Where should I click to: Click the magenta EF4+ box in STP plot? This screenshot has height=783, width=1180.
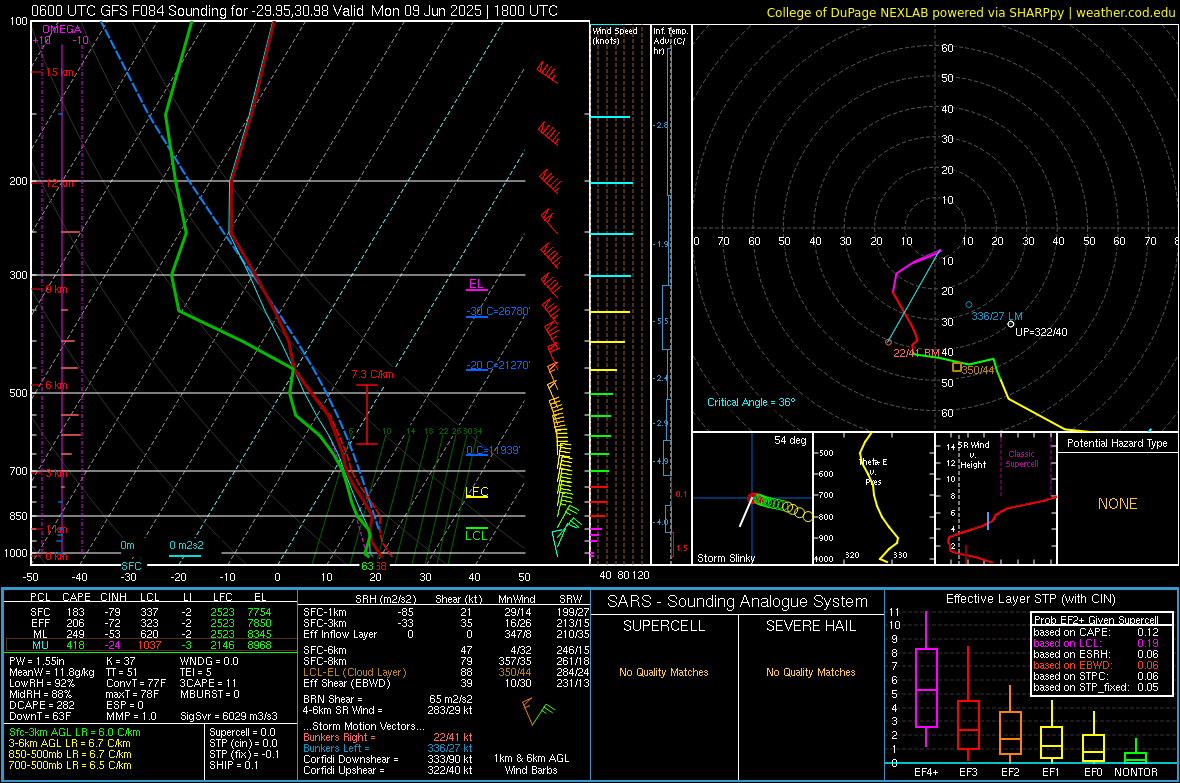(926, 687)
